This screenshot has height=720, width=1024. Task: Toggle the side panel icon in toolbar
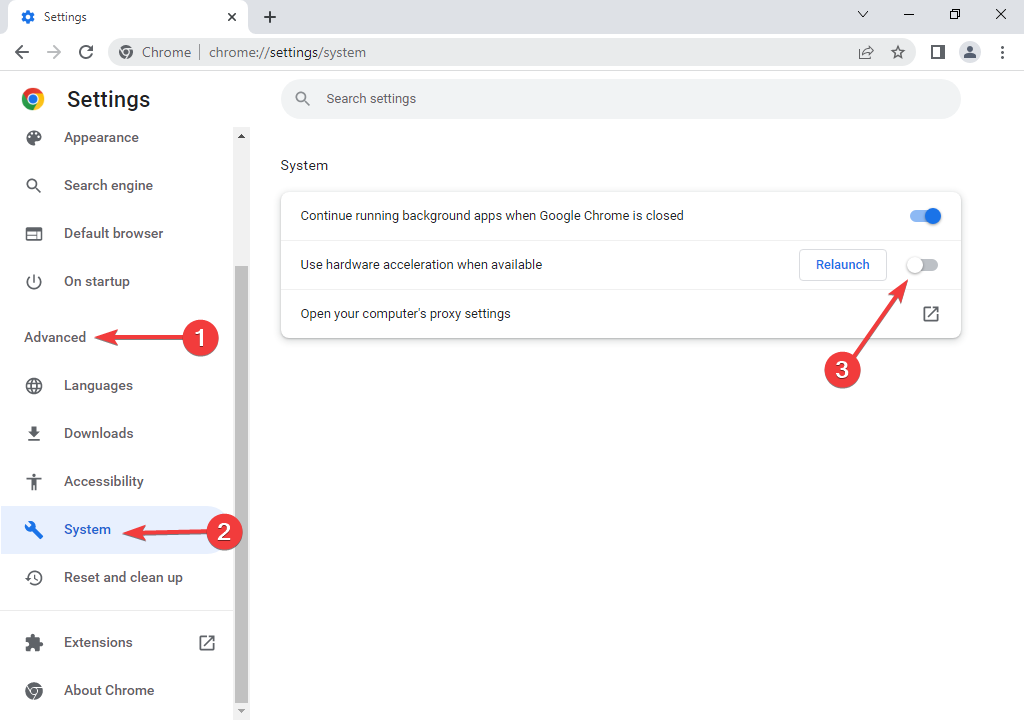point(937,51)
